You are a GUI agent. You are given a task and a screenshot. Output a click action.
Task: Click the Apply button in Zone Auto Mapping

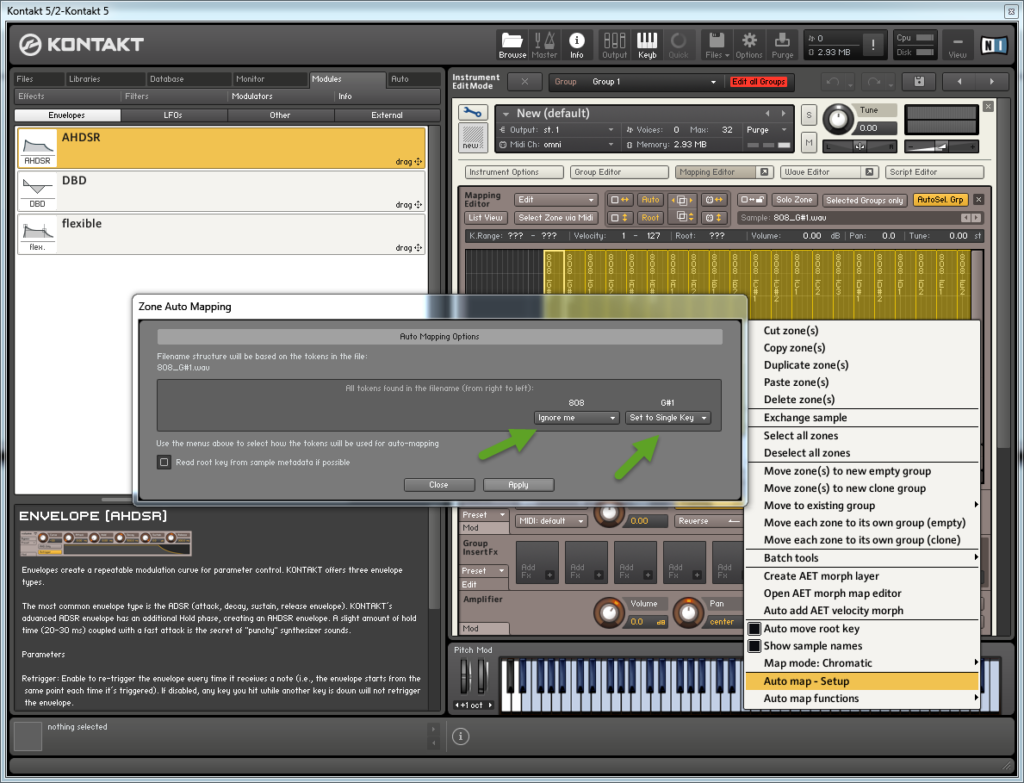[x=518, y=484]
